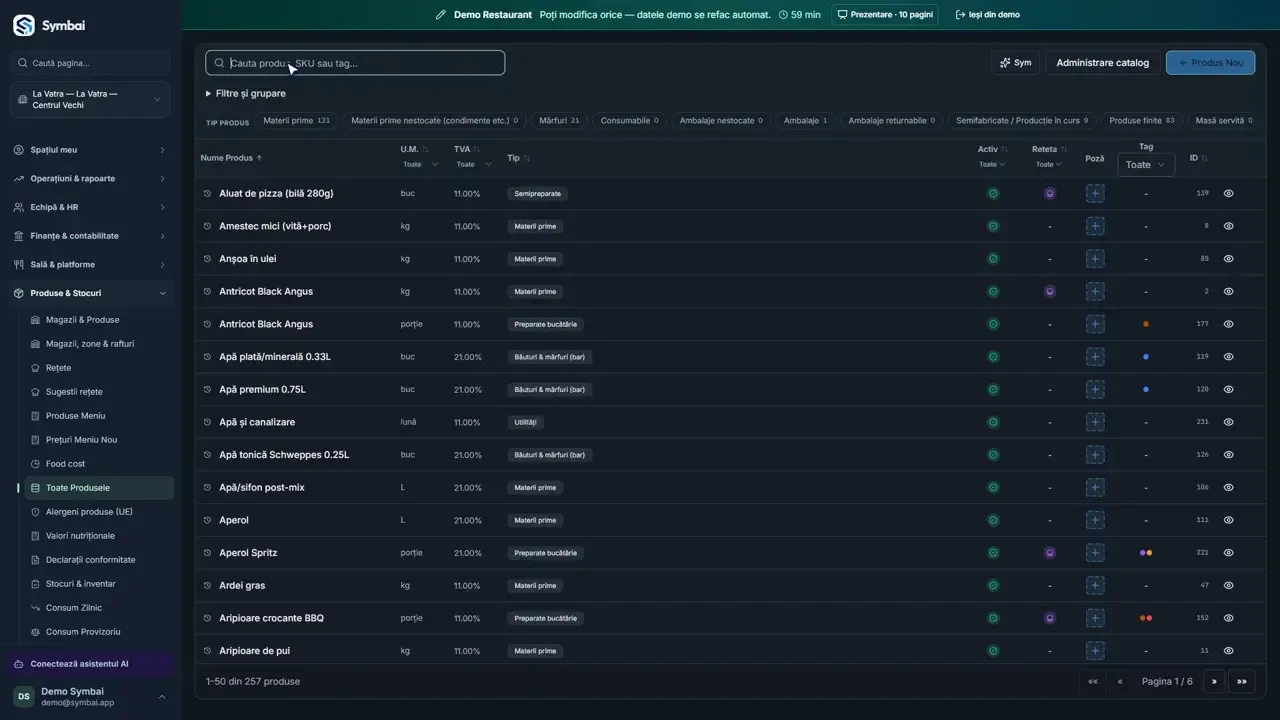View details for Apă/sifon post-mix
This screenshot has width=1280, height=720.
point(1229,488)
